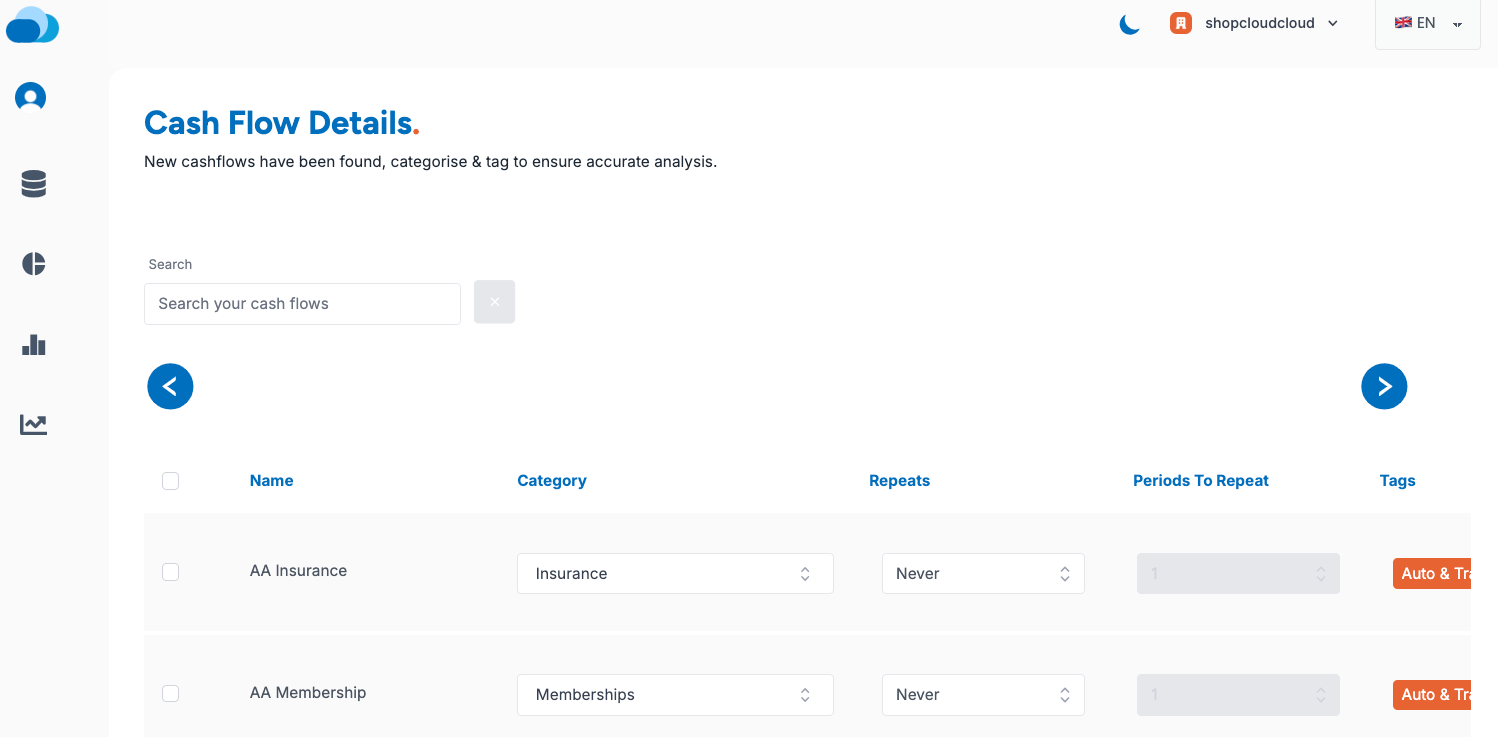Open the line trend chart sidebar icon
The image size is (1498, 737).
pos(33,424)
